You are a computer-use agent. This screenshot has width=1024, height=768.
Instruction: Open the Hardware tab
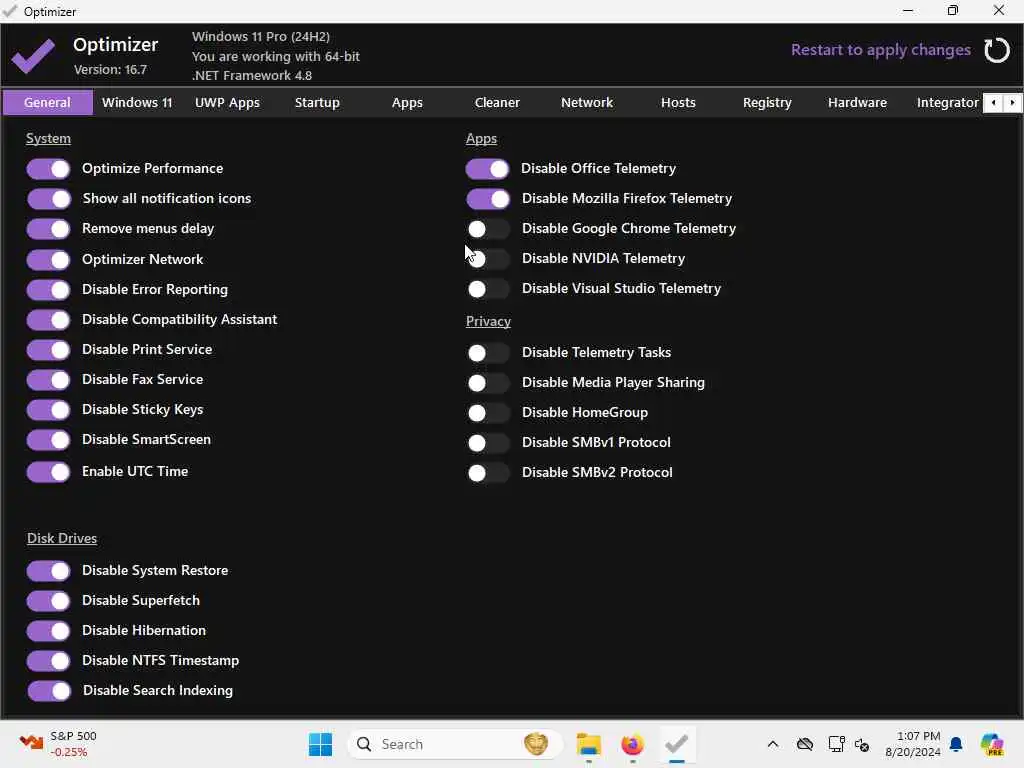tap(857, 103)
